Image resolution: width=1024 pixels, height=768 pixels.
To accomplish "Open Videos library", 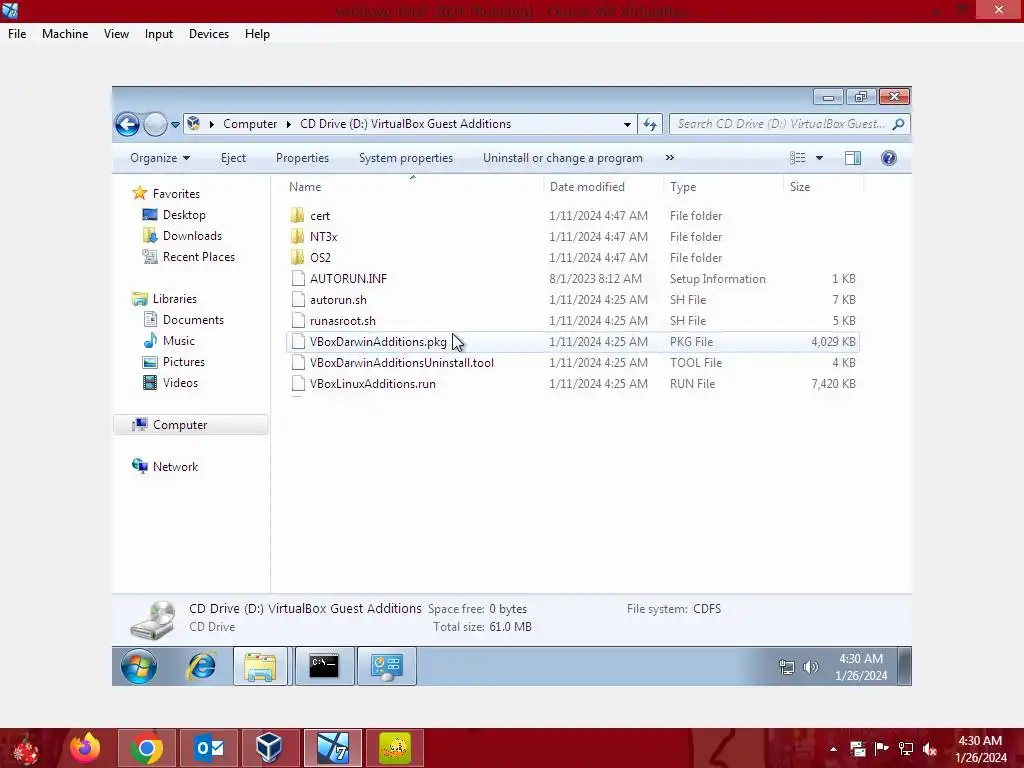I will [180, 383].
